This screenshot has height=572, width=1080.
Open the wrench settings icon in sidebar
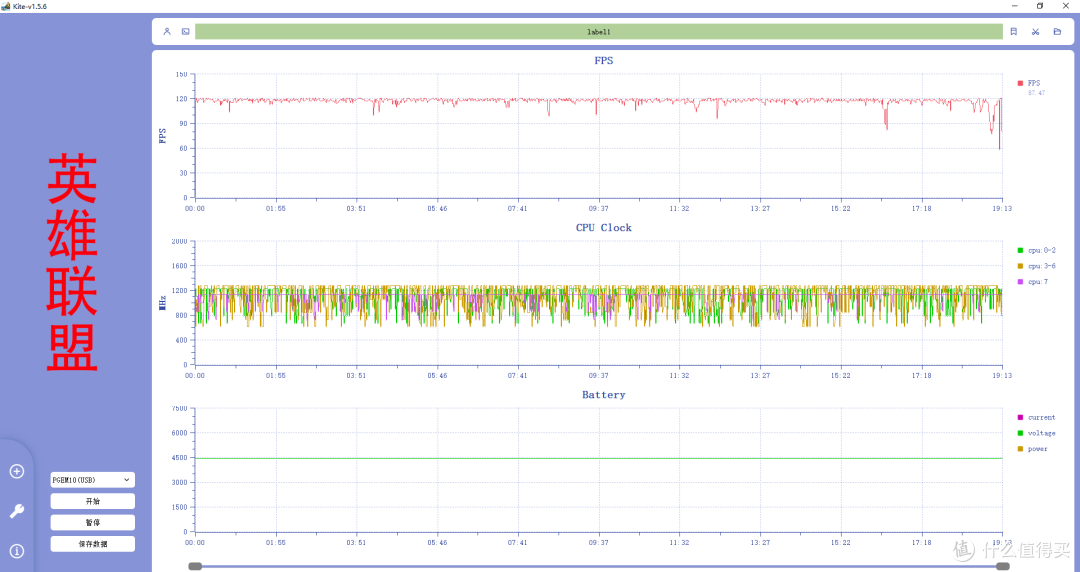17,511
